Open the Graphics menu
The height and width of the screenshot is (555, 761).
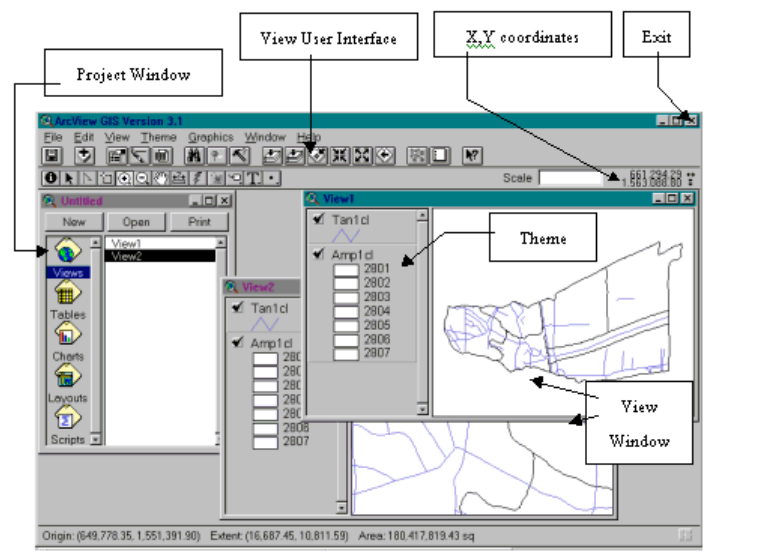(x=211, y=137)
